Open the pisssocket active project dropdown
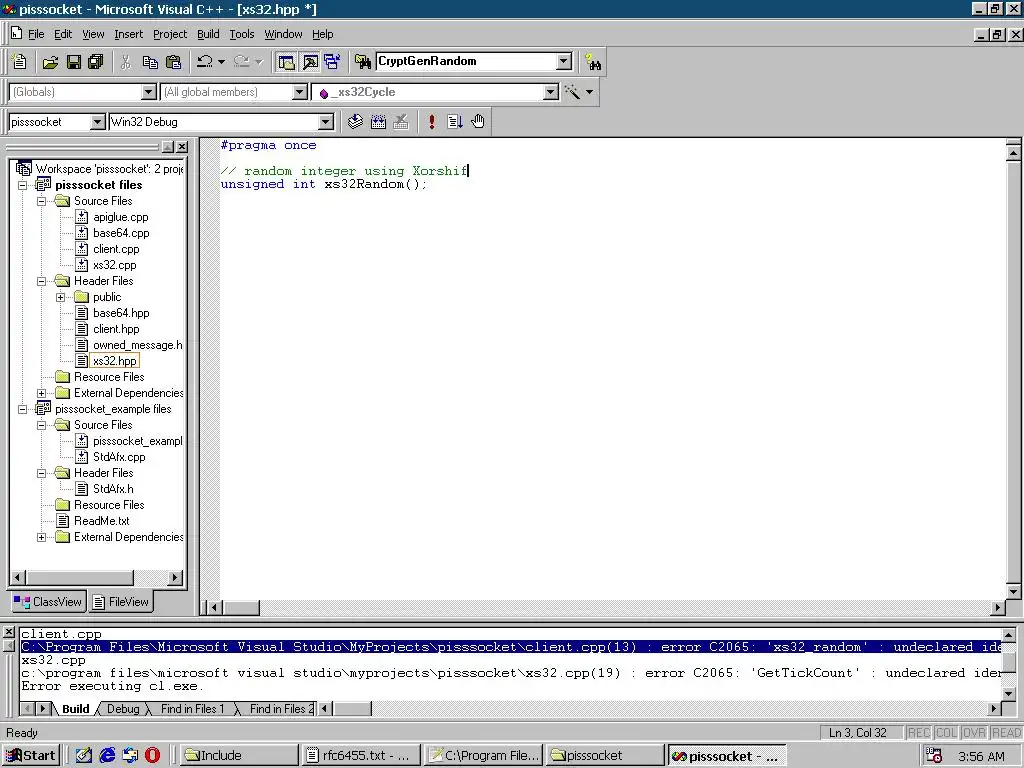This screenshot has height=768, width=1024. click(x=97, y=121)
